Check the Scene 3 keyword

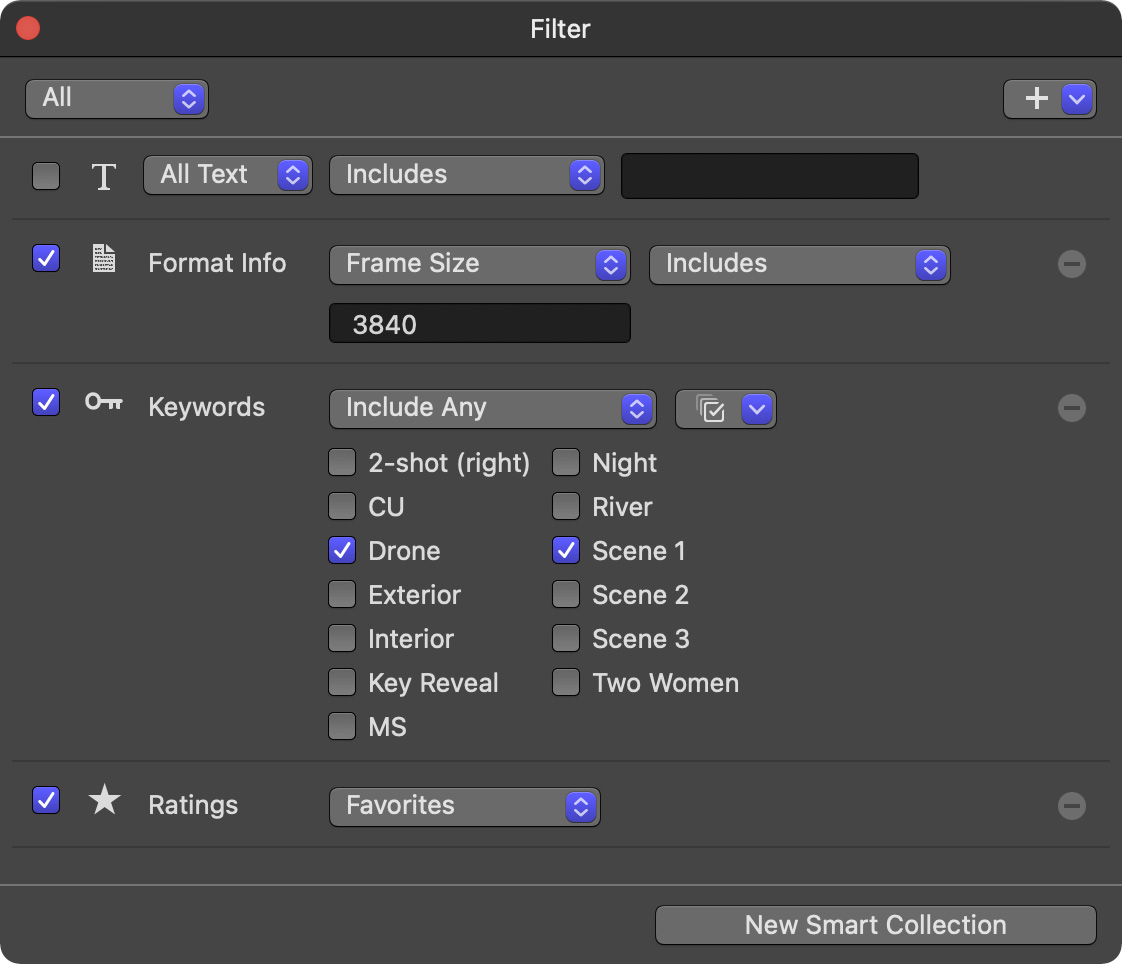coord(566,638)
